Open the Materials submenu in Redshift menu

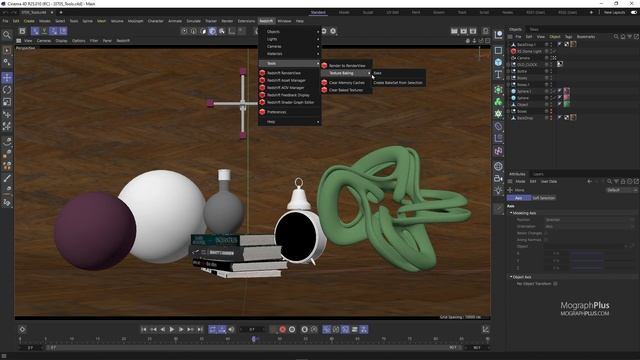click(289, 53)
